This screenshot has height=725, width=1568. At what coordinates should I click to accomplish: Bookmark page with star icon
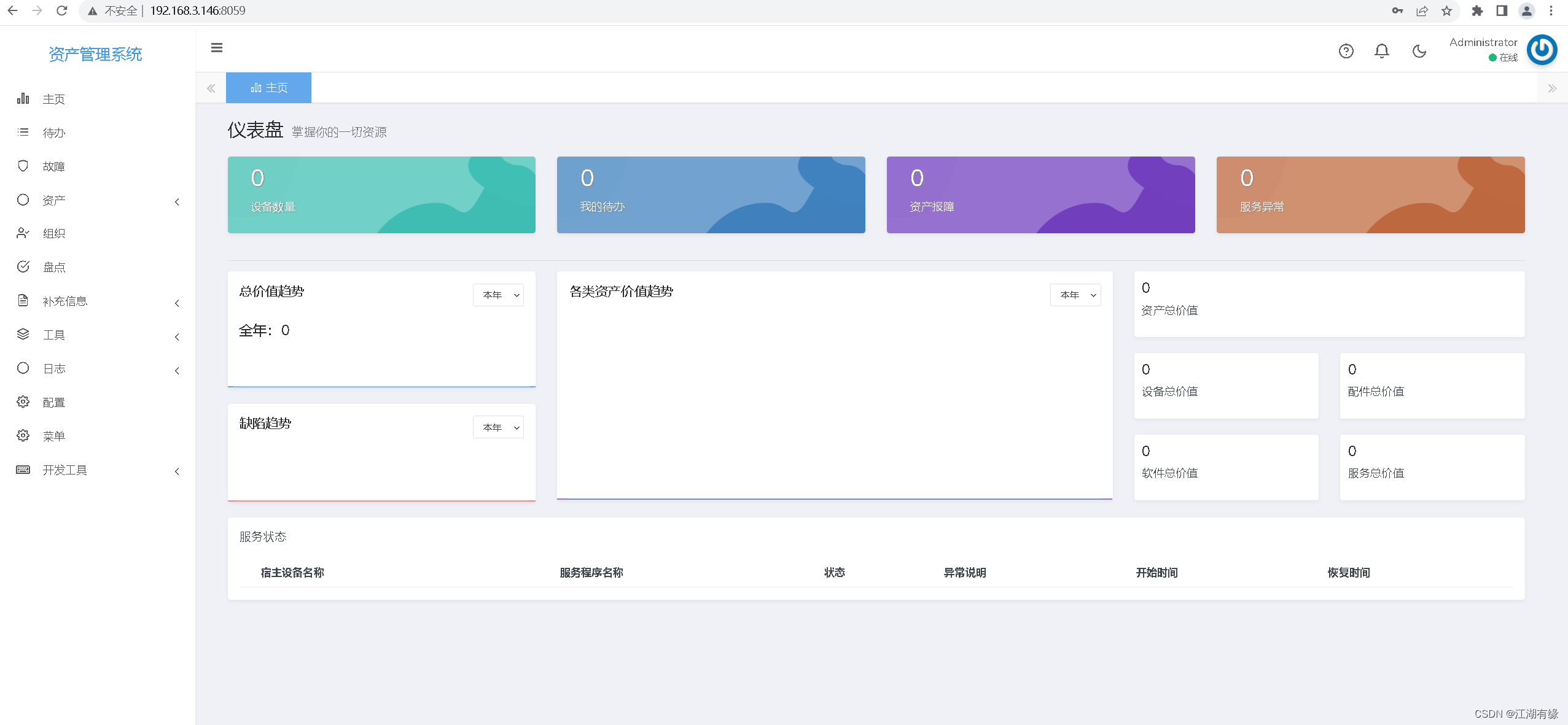tap(1447, 10)
